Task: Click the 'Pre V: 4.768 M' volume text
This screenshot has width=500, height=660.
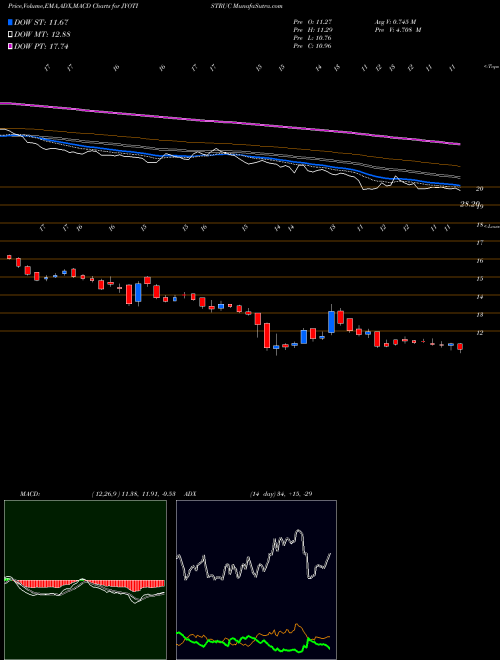Action: pos(398,30)
